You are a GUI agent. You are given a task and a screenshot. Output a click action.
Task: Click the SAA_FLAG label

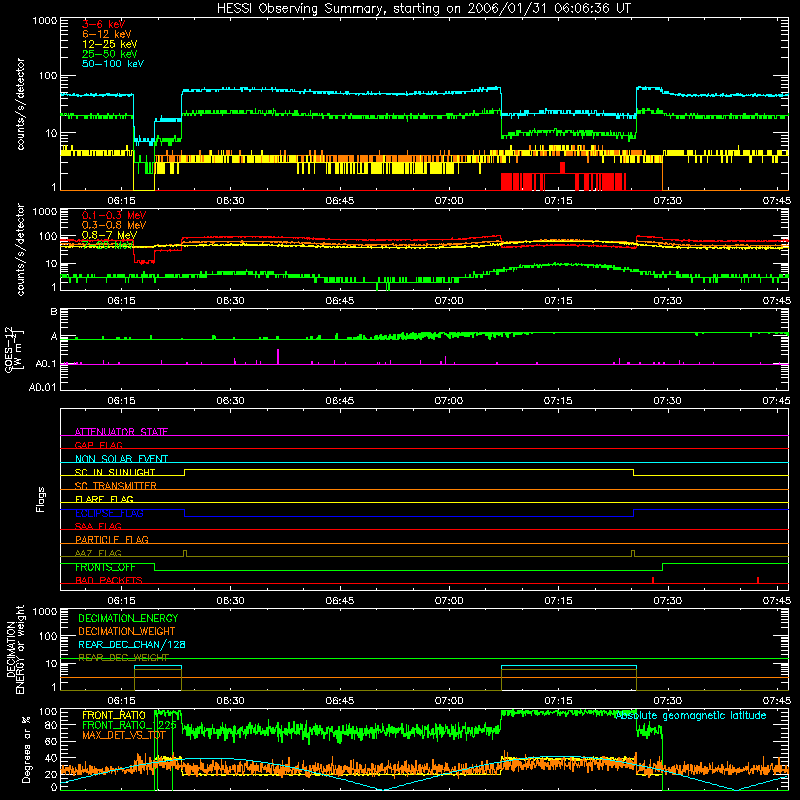pyautogui.click(x=98, y=526)
